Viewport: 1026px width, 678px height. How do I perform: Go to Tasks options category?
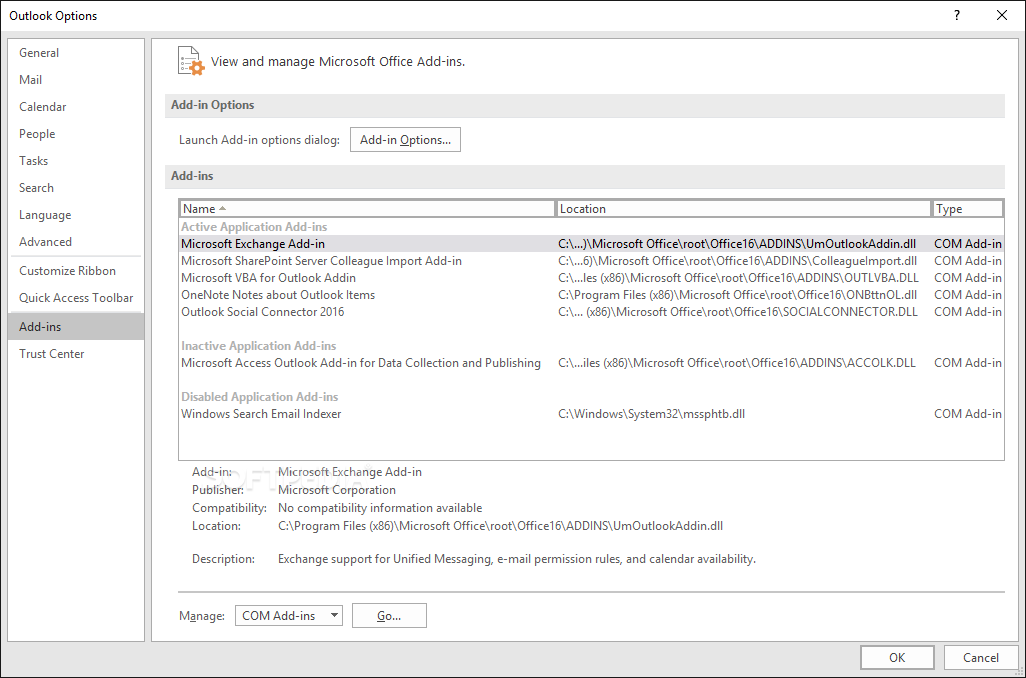(76, 160)
